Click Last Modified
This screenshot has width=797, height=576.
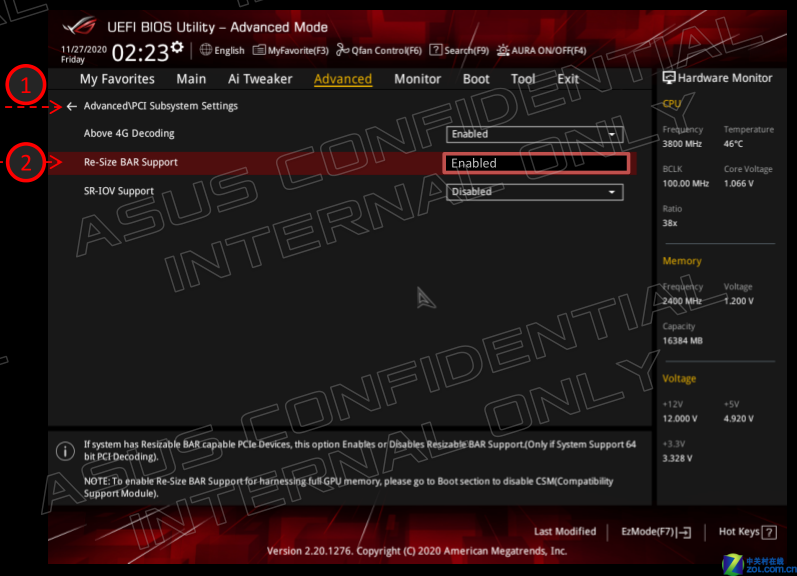coord(565,532)
